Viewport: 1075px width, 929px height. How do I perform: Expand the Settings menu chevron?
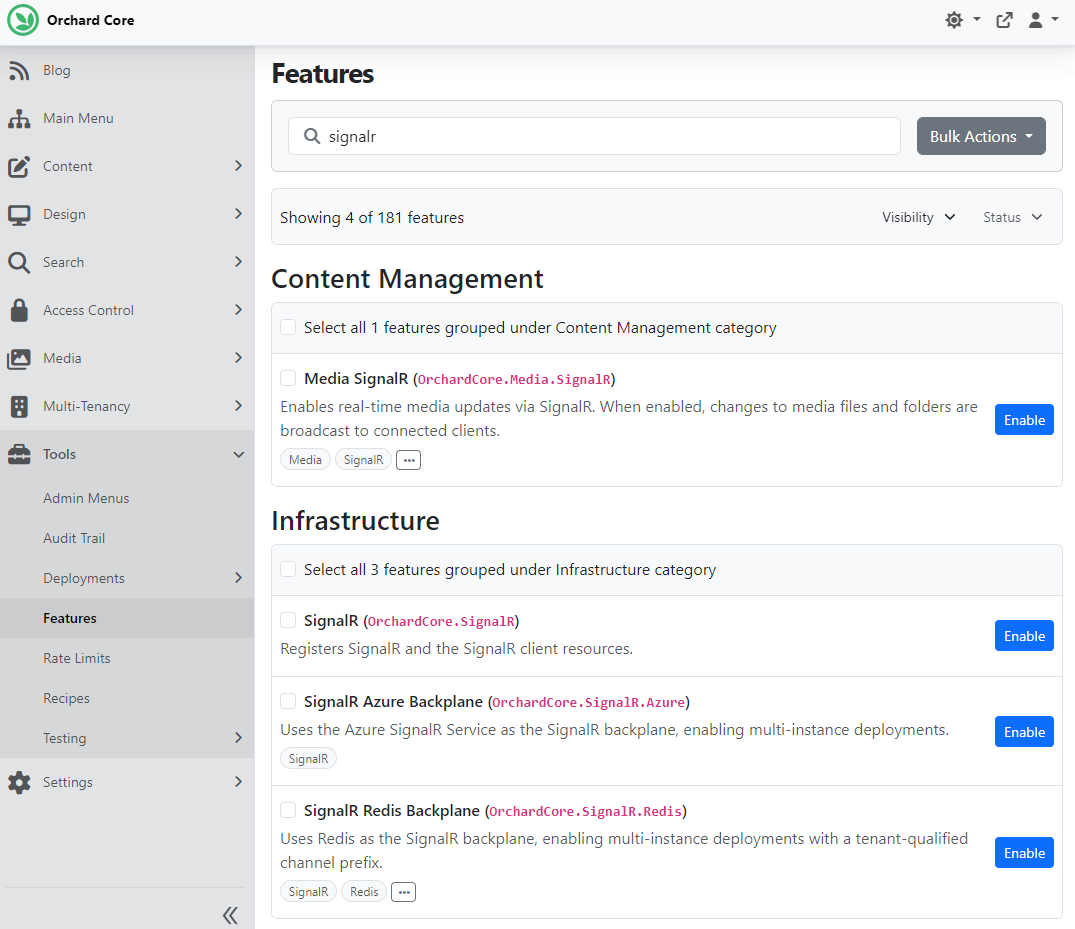(238, 782)
